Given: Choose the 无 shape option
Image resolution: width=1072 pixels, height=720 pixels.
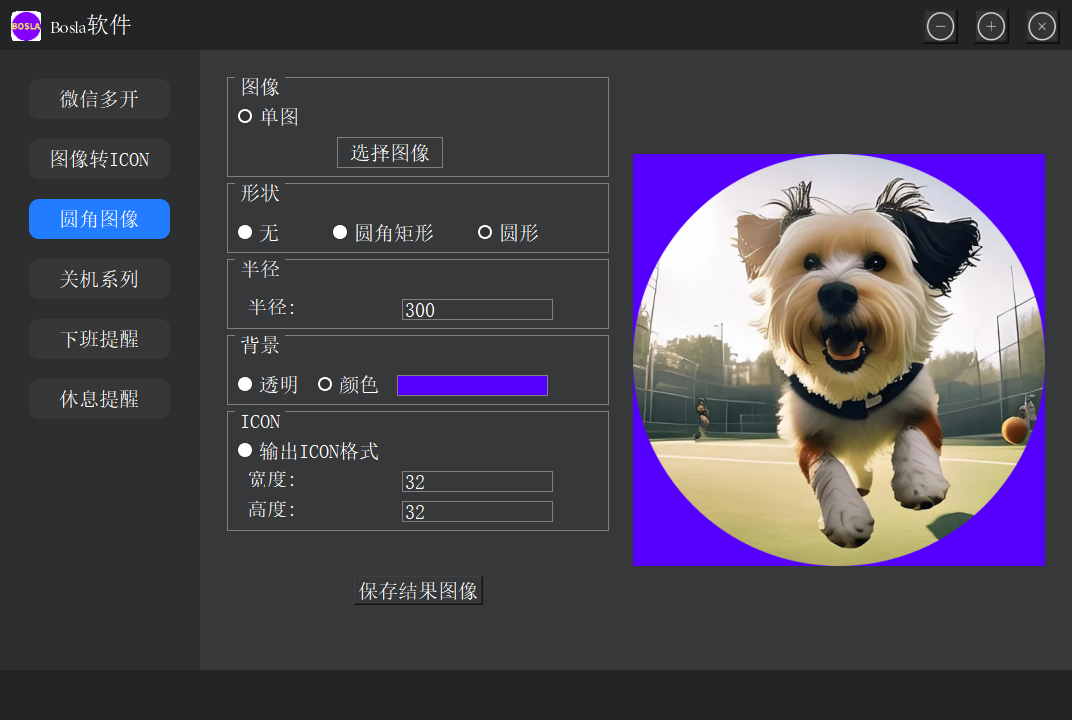Looking at the screenshot, I should coord(245,233).
